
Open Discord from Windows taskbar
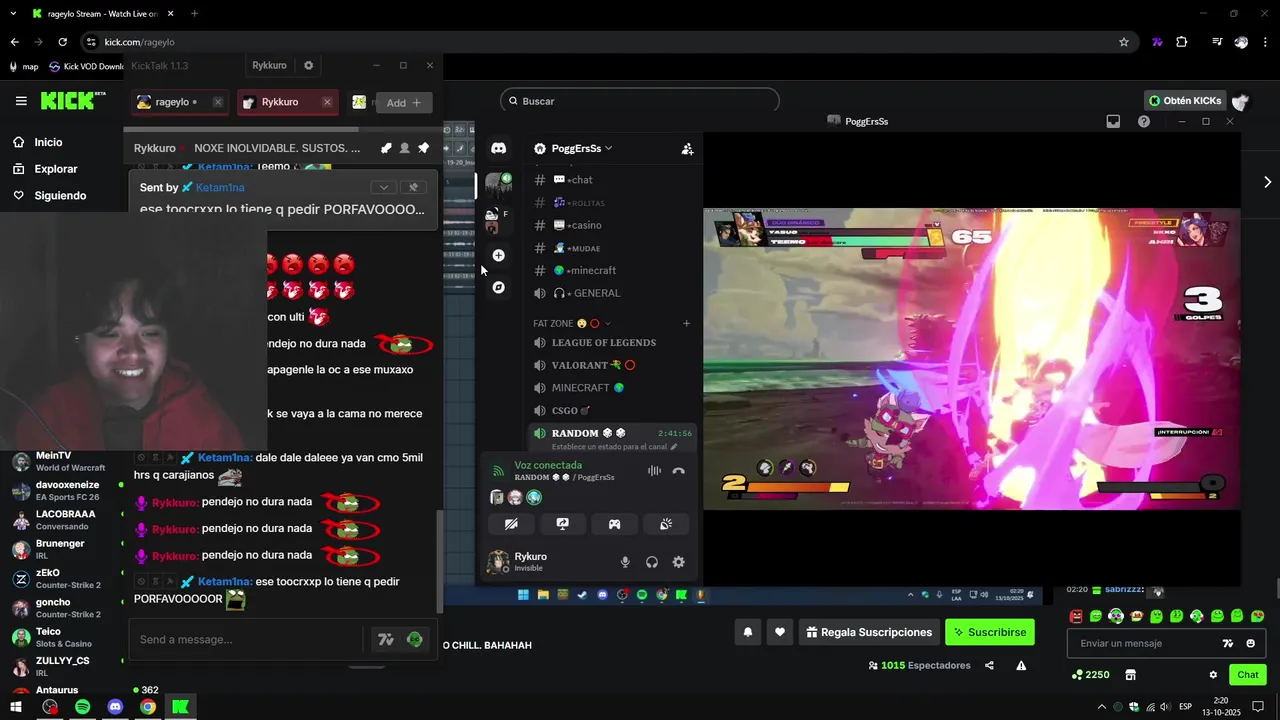pos(115,707)
